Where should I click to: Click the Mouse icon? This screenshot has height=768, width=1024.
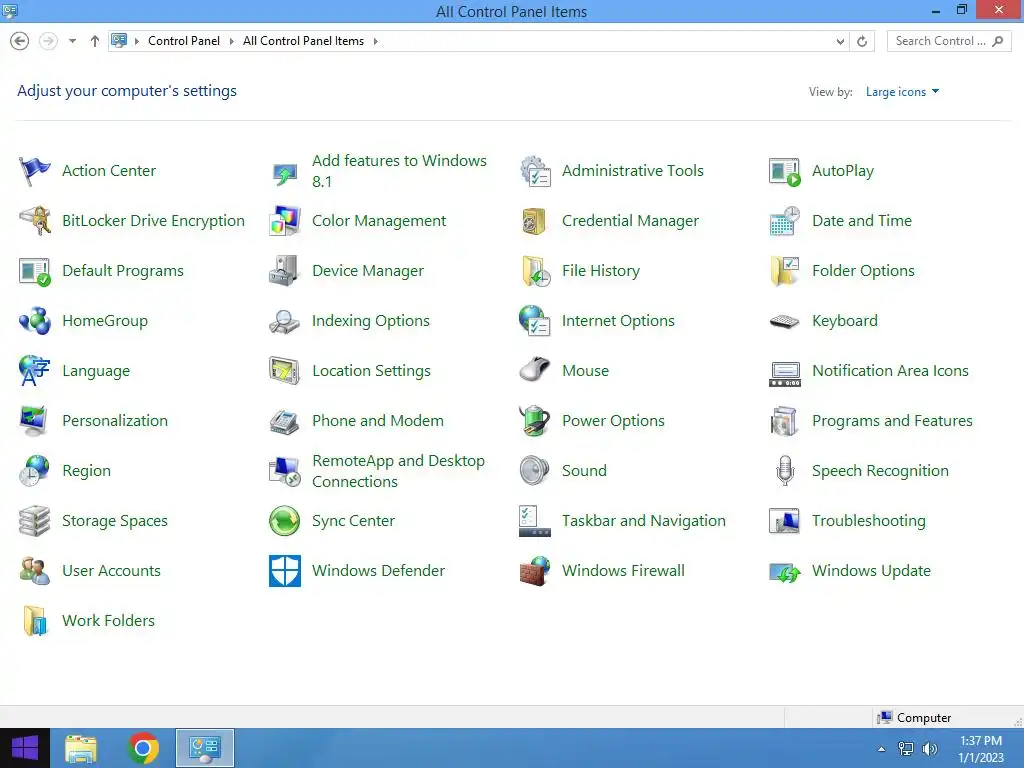coord(535,371)
